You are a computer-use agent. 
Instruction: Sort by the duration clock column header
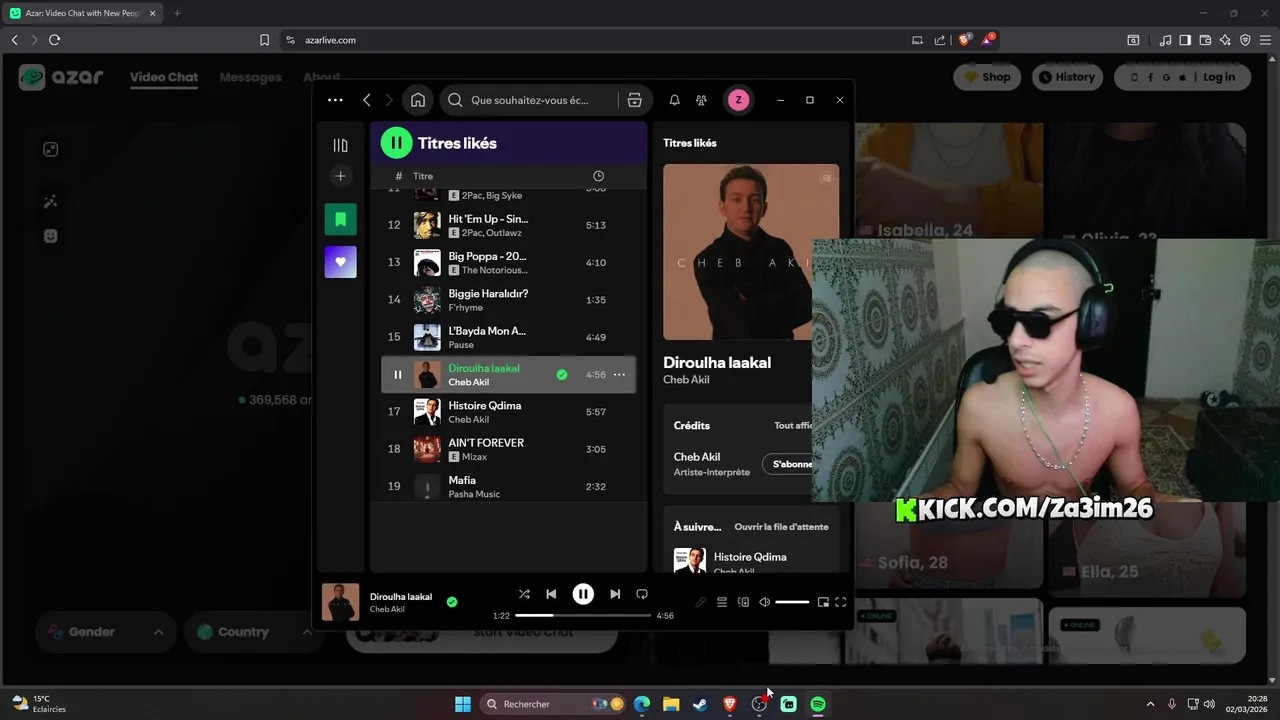598,176
